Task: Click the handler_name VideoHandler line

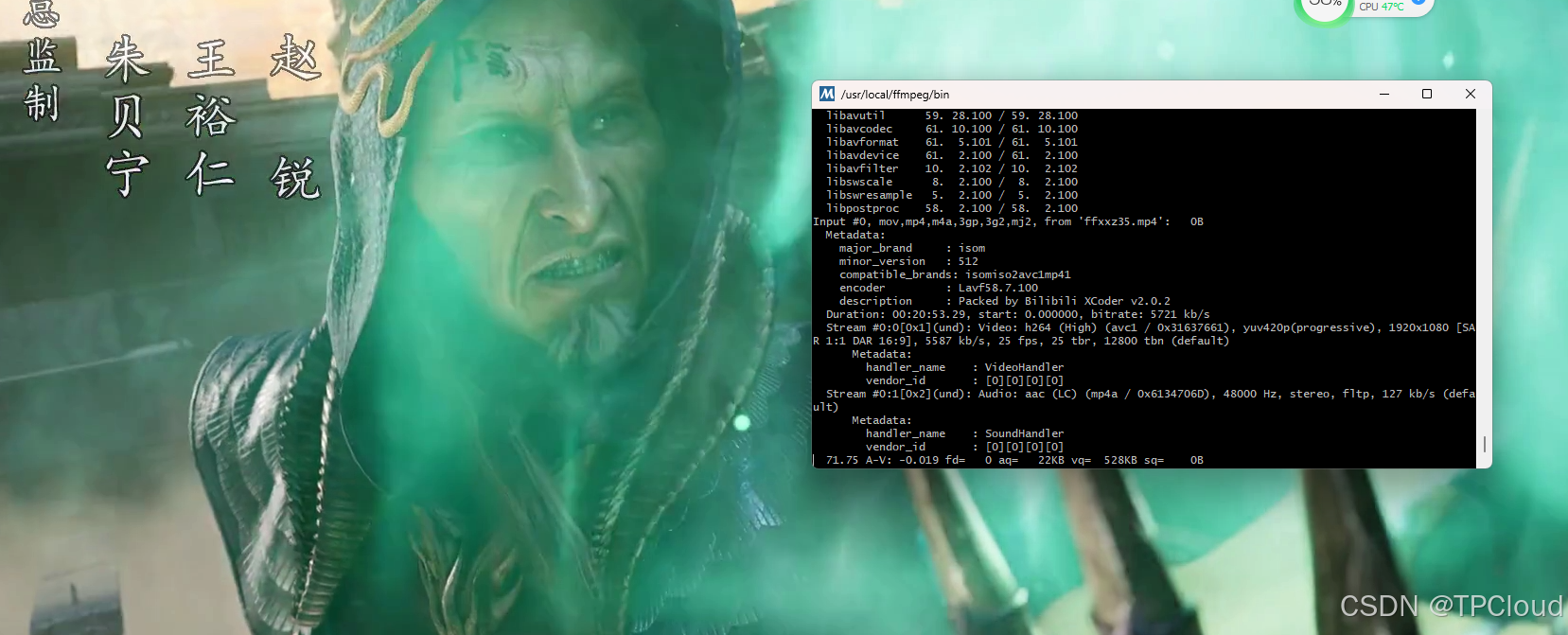Action: tap(964, 367)
